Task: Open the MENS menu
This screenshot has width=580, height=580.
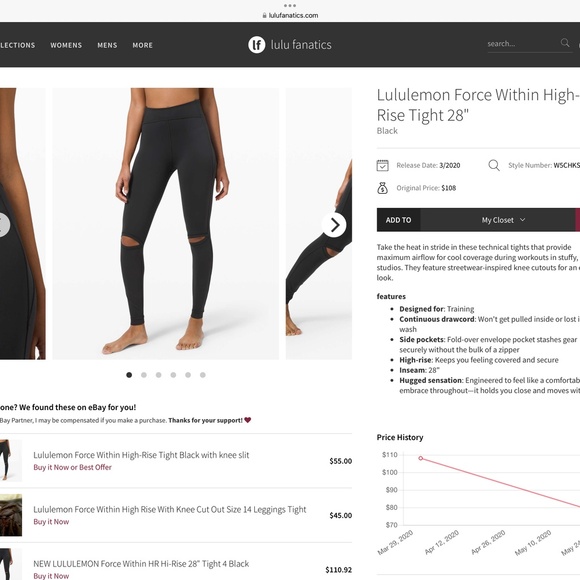Action: 107,45
